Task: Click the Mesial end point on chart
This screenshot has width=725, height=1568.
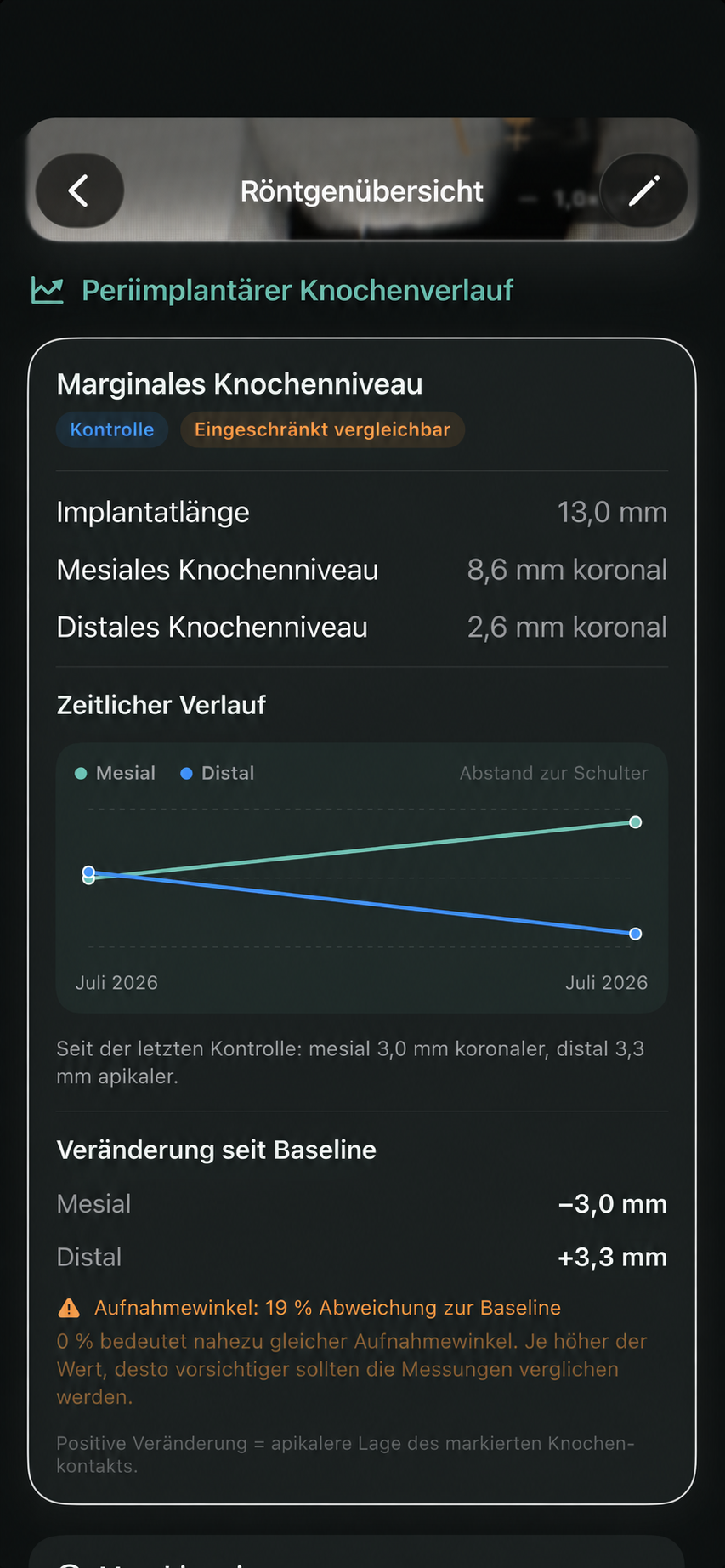Action: click(x=636, y=821)
